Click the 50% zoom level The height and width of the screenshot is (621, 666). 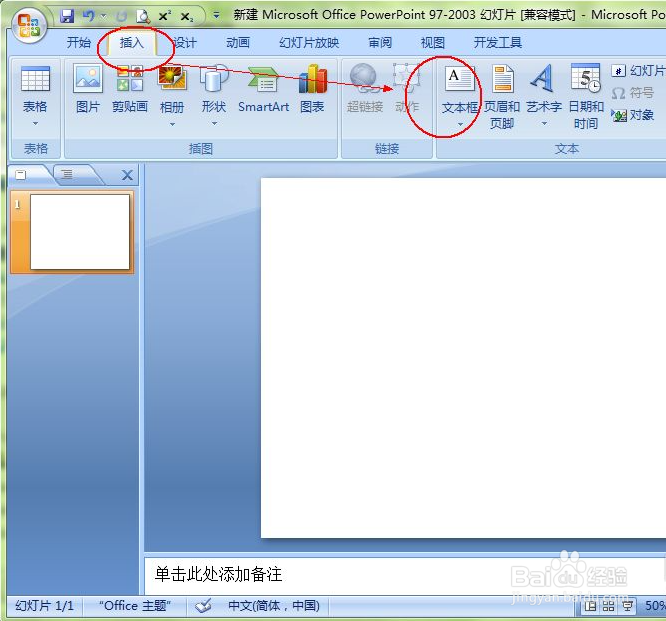(655, 606)
